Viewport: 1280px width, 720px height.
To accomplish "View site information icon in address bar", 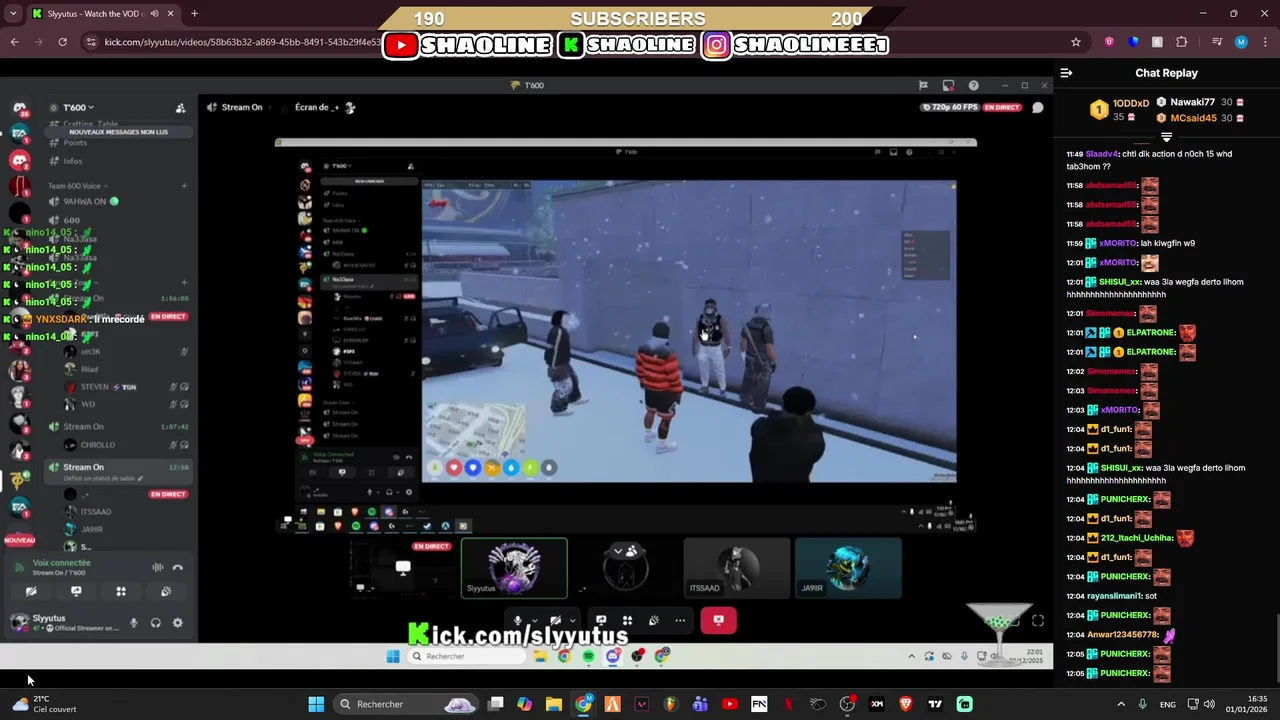I will tap(91, 42).
